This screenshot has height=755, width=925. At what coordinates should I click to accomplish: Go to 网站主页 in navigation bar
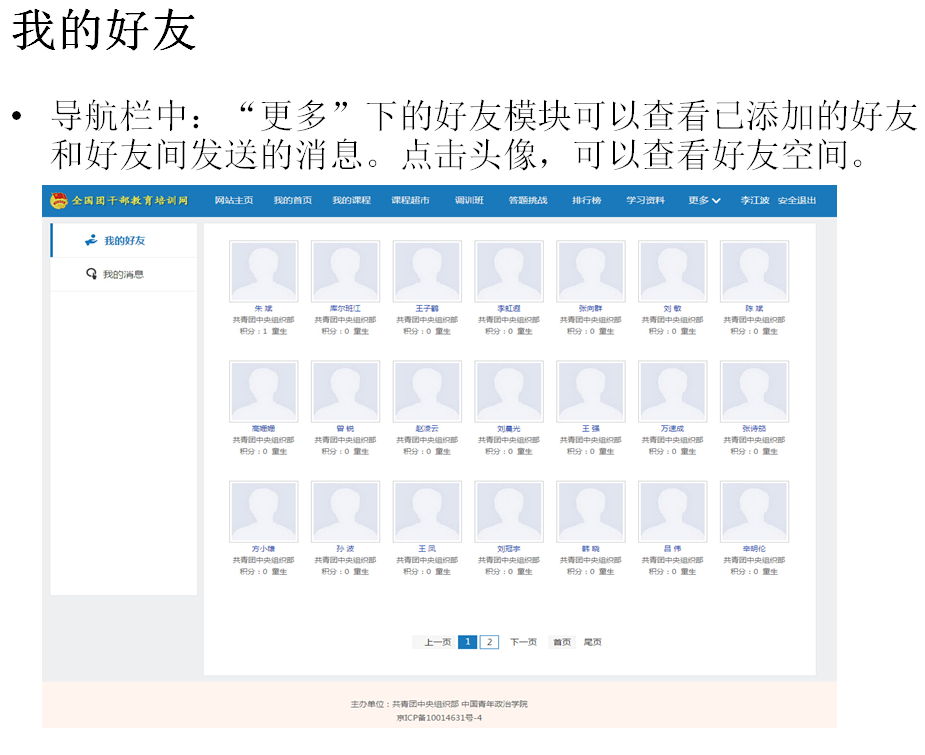click(234, 201)
